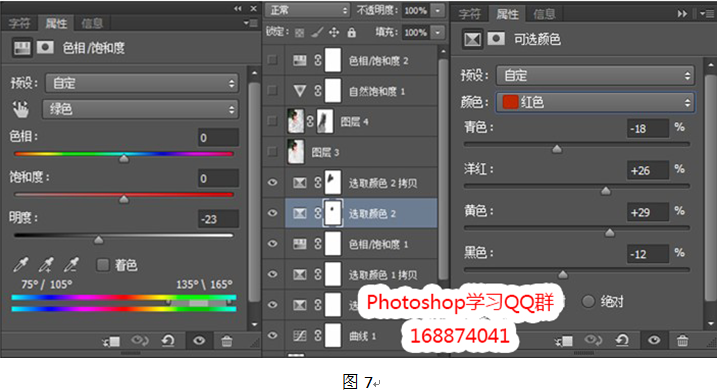This screenshot has height=392, width=717.
Task: Select the subtract-from-sample eyedropper with minus
Action: [71, 264]
